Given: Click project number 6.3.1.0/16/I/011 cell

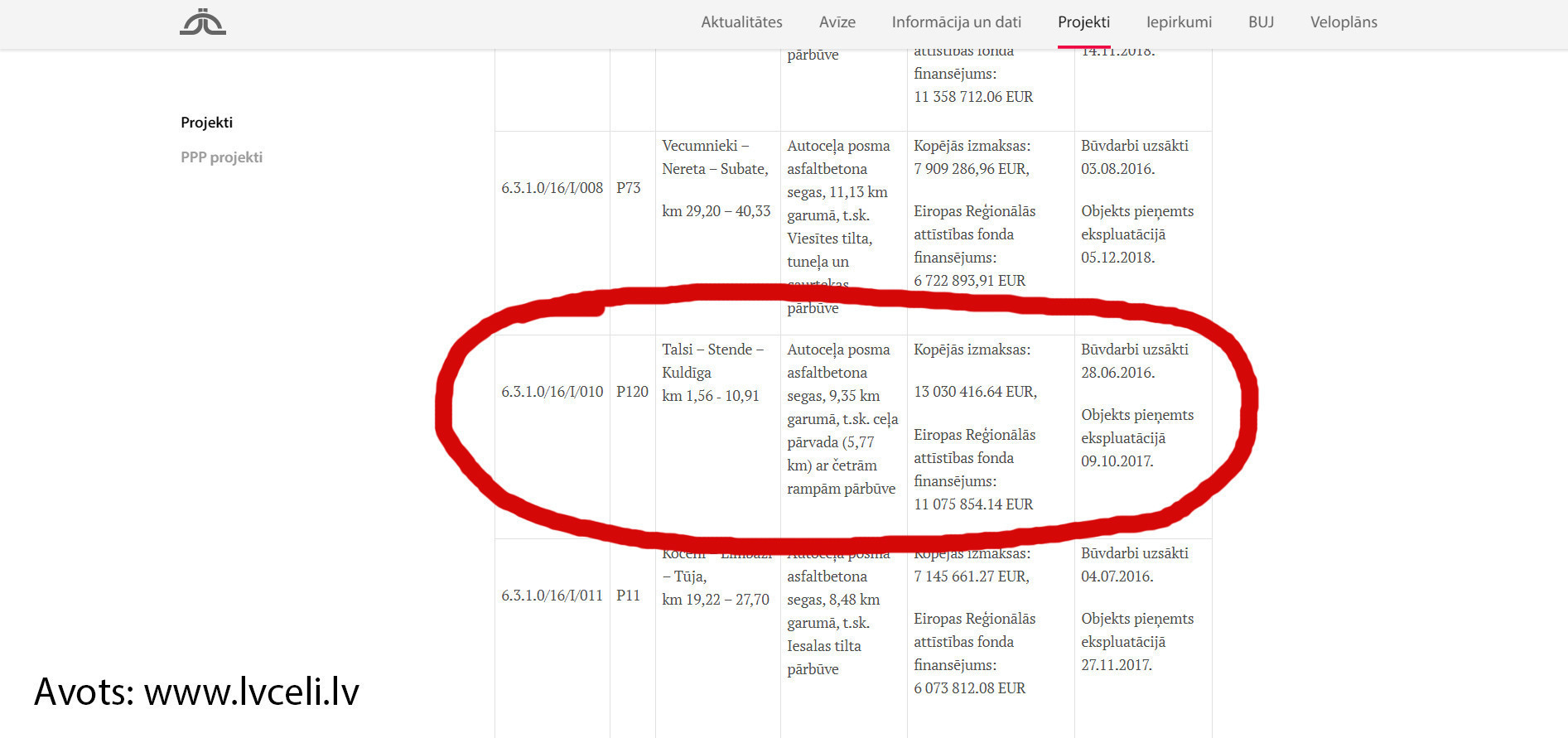Looking at the screenshot, I should pyautogui.click(x=552, y=596).
